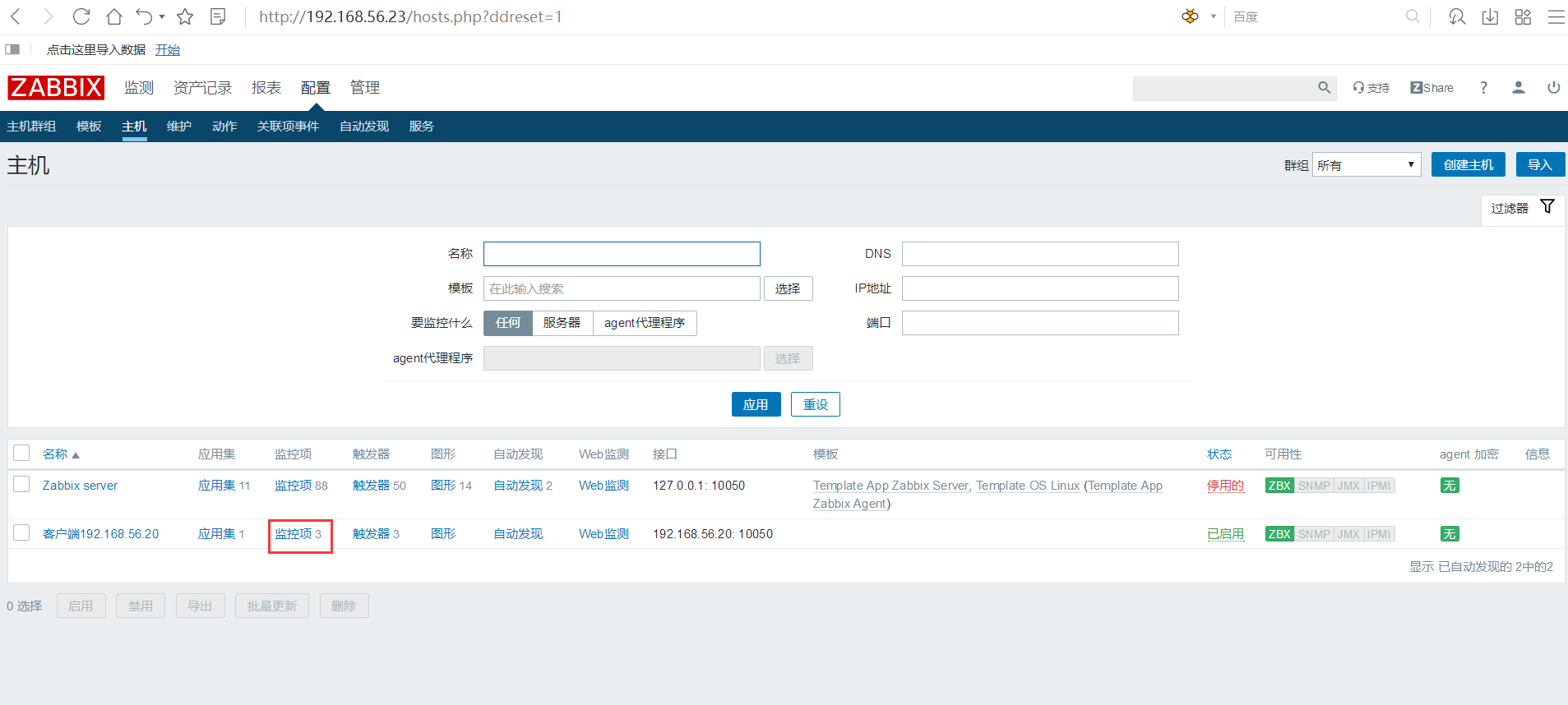Click the 创建主机 button
1568x705 pixels.
[1469, 164]
